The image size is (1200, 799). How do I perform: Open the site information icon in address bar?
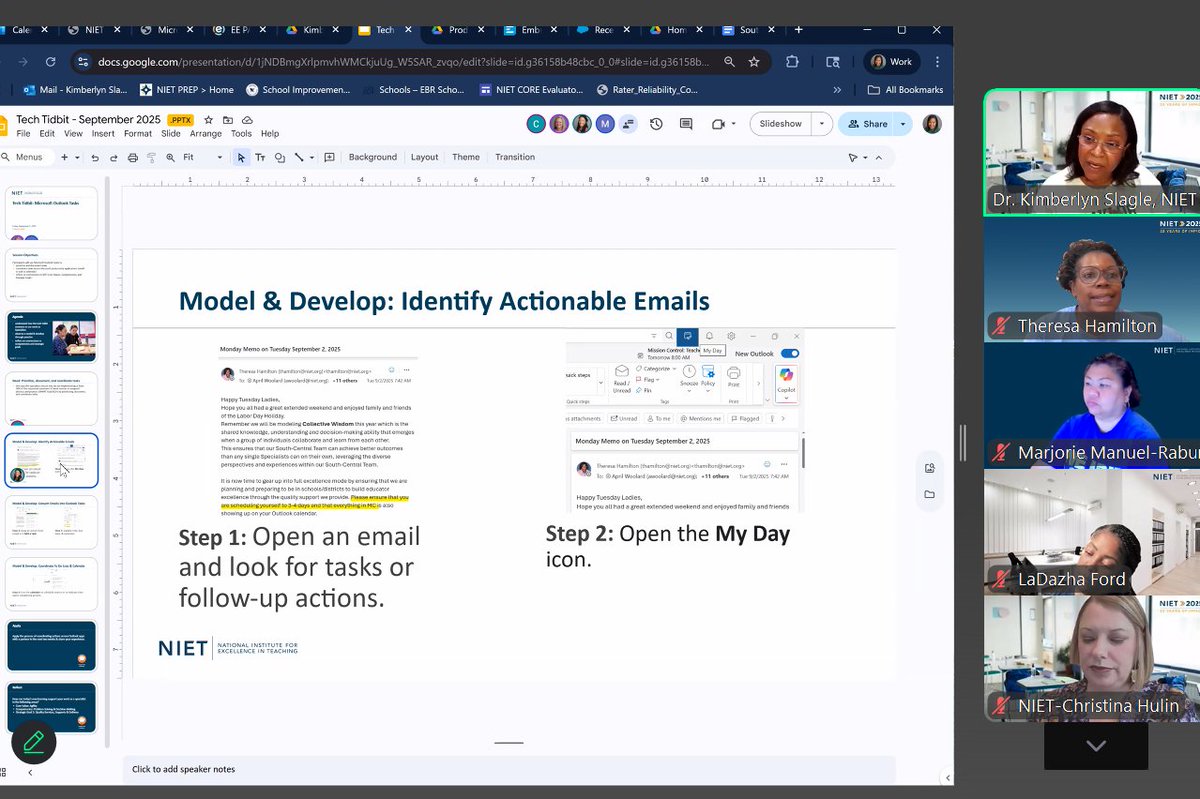click(x=83, y=62)
